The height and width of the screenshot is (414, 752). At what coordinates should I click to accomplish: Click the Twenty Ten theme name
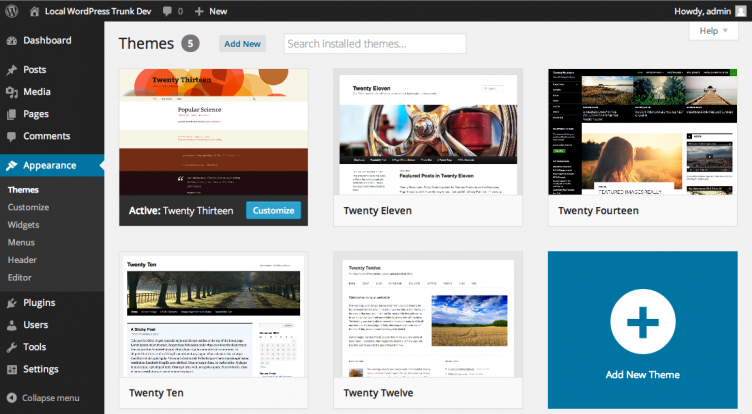[x=156, y=393]
